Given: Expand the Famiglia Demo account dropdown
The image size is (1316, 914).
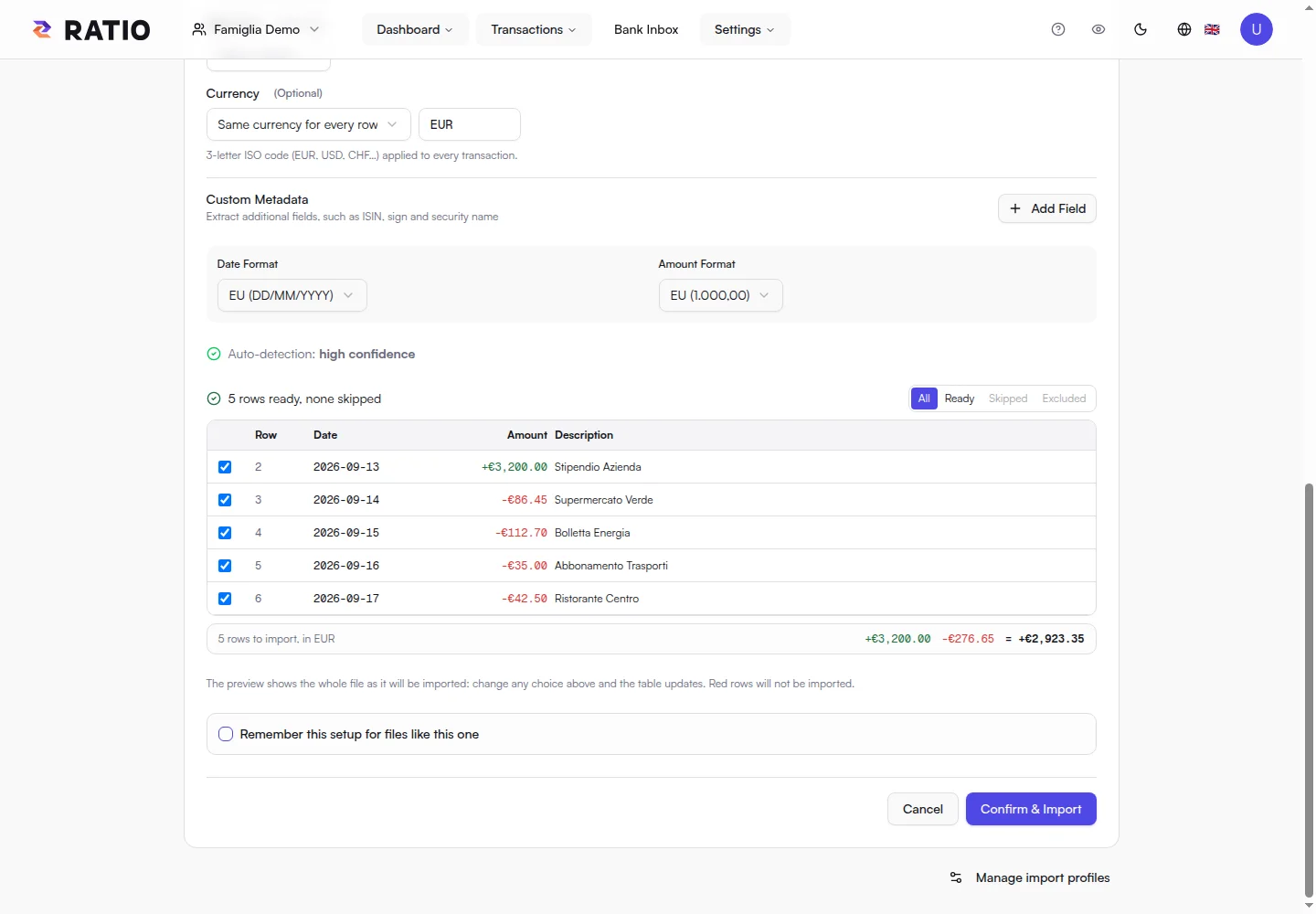Looking at the screenshot, I should pyautogui.click(x=256, y=29).
